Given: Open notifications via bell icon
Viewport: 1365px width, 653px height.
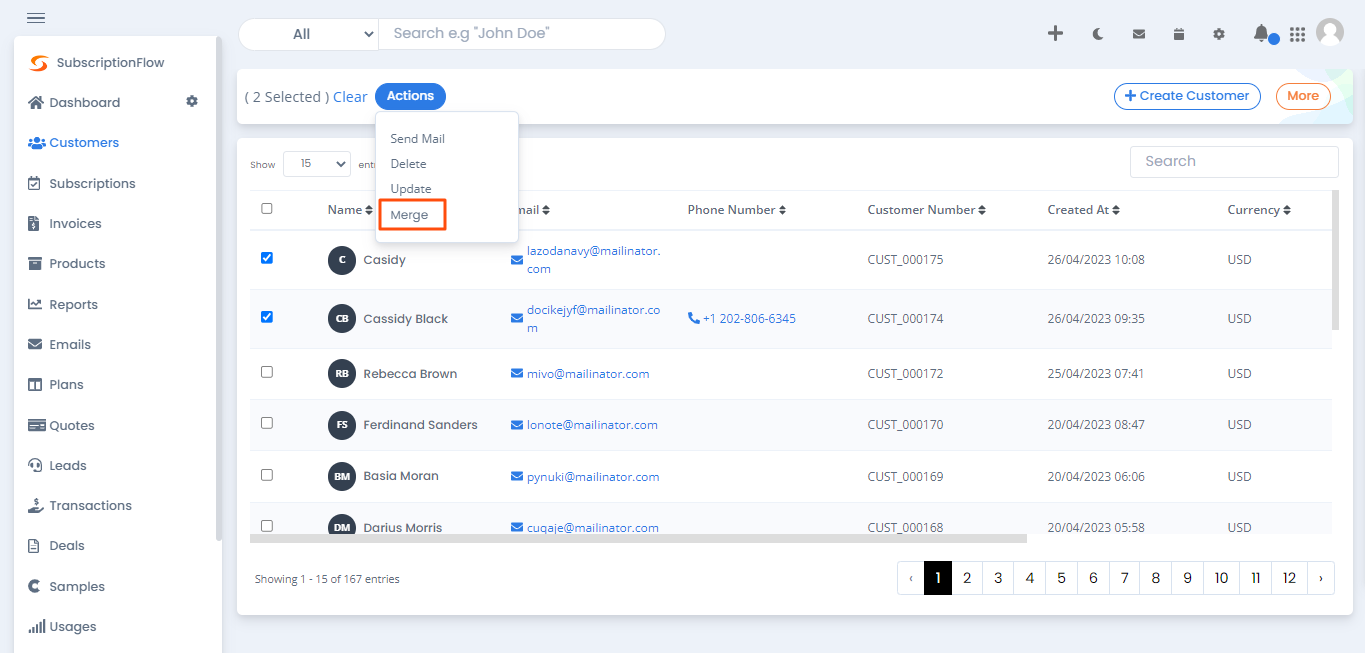Looking at the screenshot, I should pyautogui.click(x=1259, y=33).
